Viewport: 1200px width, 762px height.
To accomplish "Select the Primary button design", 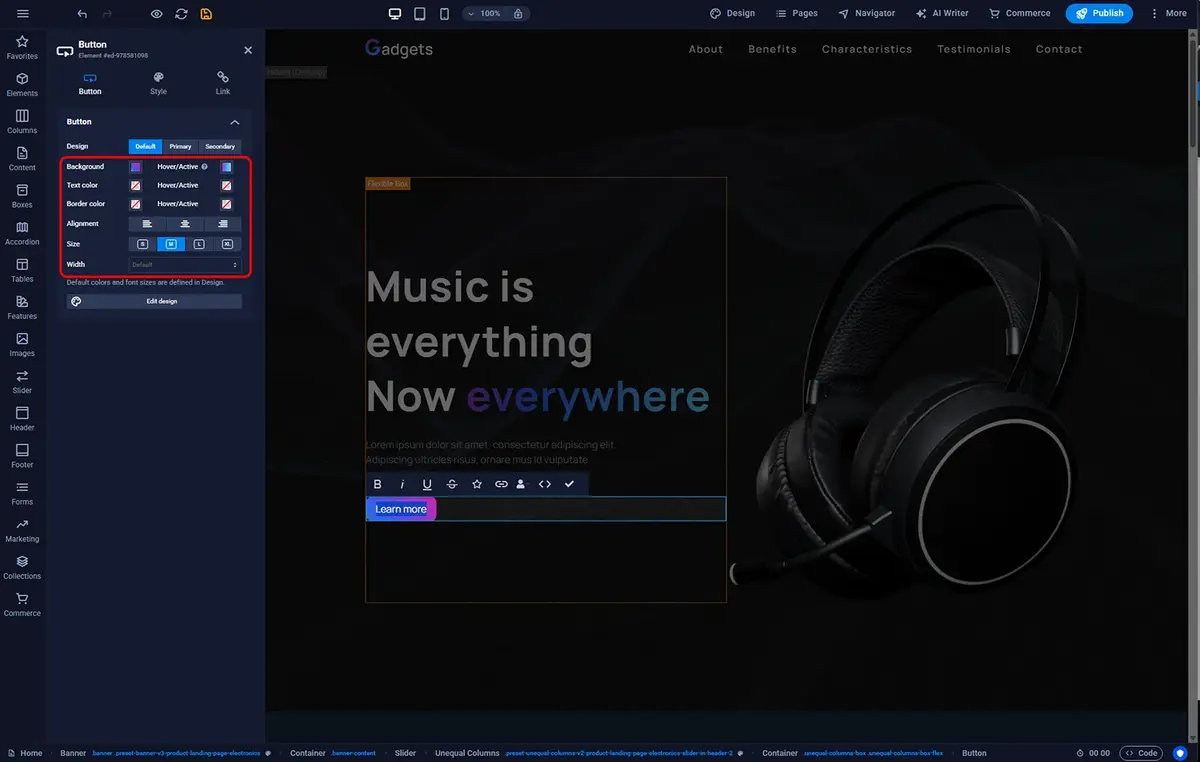I will tap(180, 147).
